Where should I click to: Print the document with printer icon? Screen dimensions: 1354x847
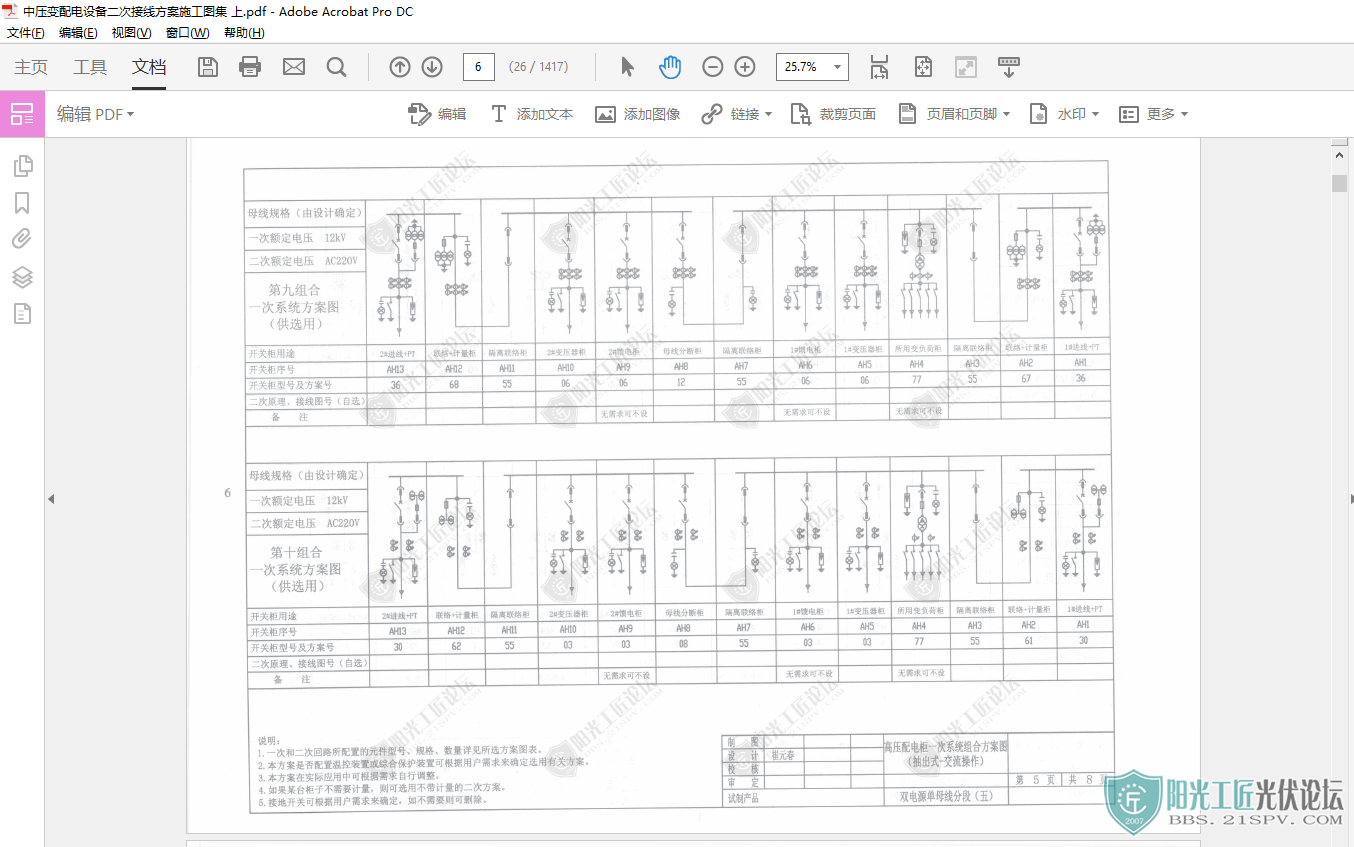(x=250, y=67)
